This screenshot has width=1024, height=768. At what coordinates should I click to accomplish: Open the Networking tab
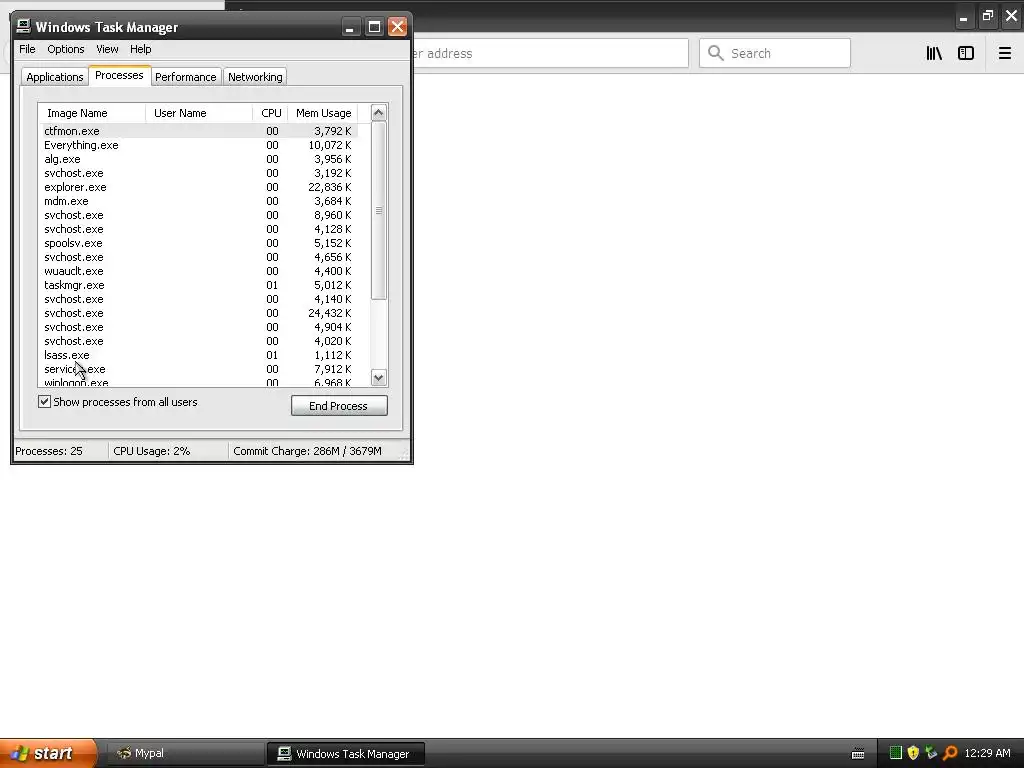(x=255, y=76)
